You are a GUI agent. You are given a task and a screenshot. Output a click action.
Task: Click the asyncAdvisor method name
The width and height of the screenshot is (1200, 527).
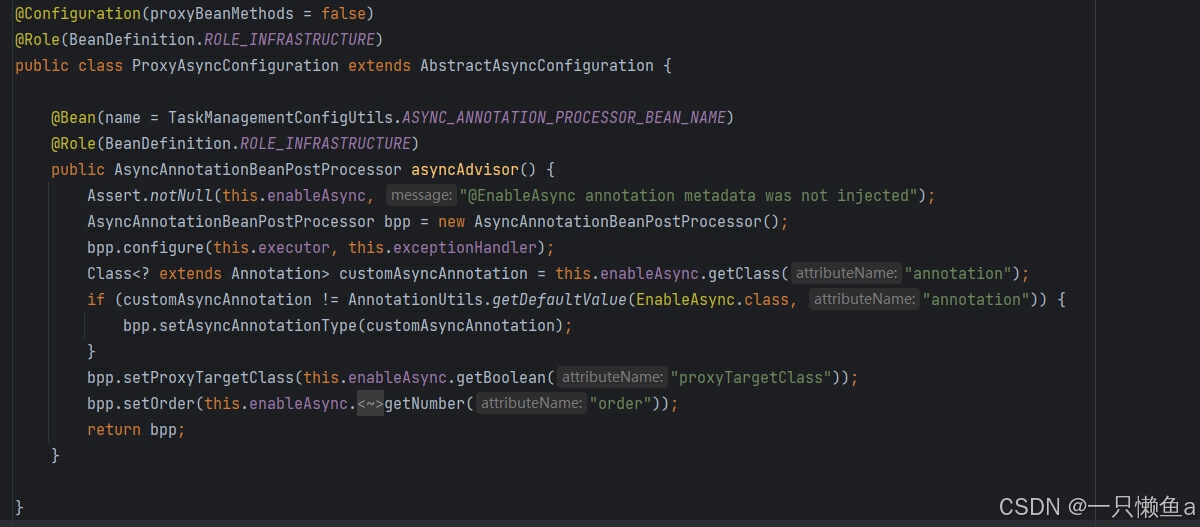click(x=465, y=170)
